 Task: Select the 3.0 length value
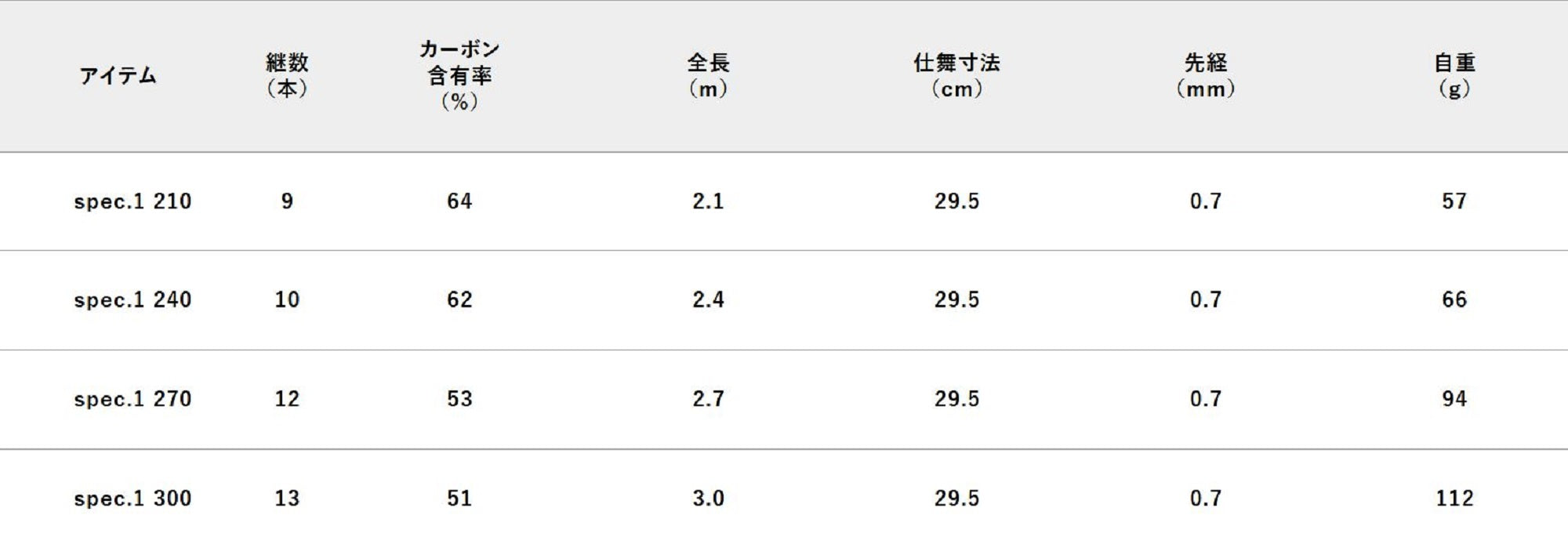point(708,499)
